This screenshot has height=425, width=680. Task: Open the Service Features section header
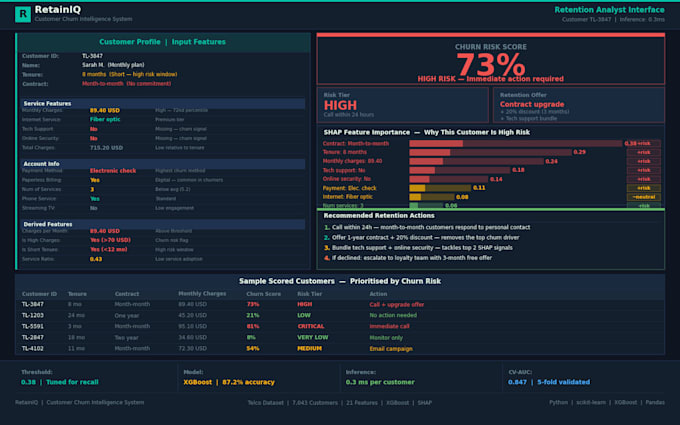click(x=163, y=104)
